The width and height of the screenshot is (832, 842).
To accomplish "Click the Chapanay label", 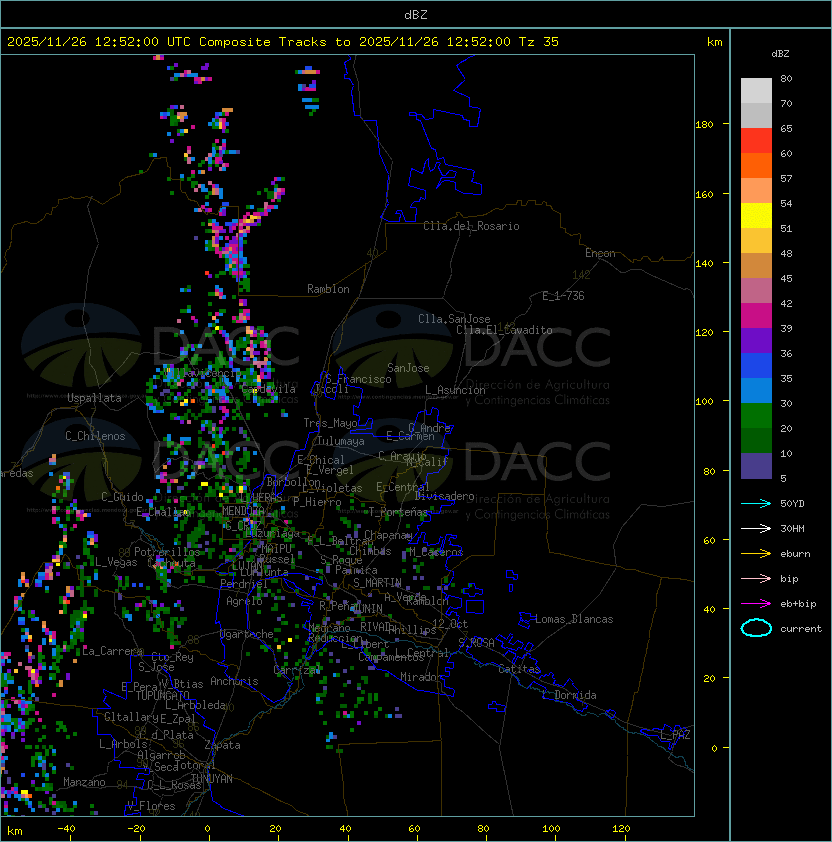I will click(x=388, y=535).
